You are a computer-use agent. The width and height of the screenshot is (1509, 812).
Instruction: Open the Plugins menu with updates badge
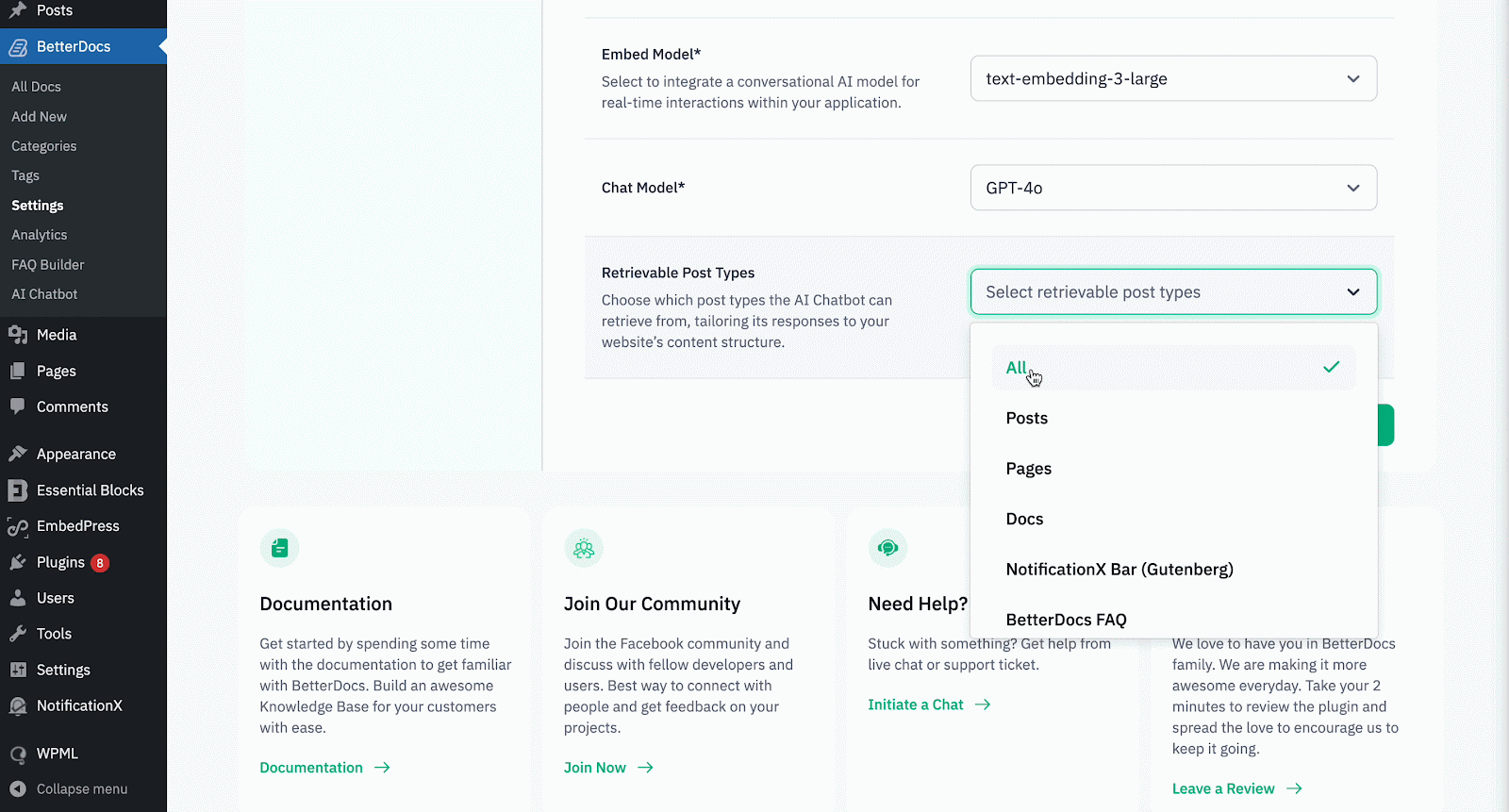click(x=61, y=562)
